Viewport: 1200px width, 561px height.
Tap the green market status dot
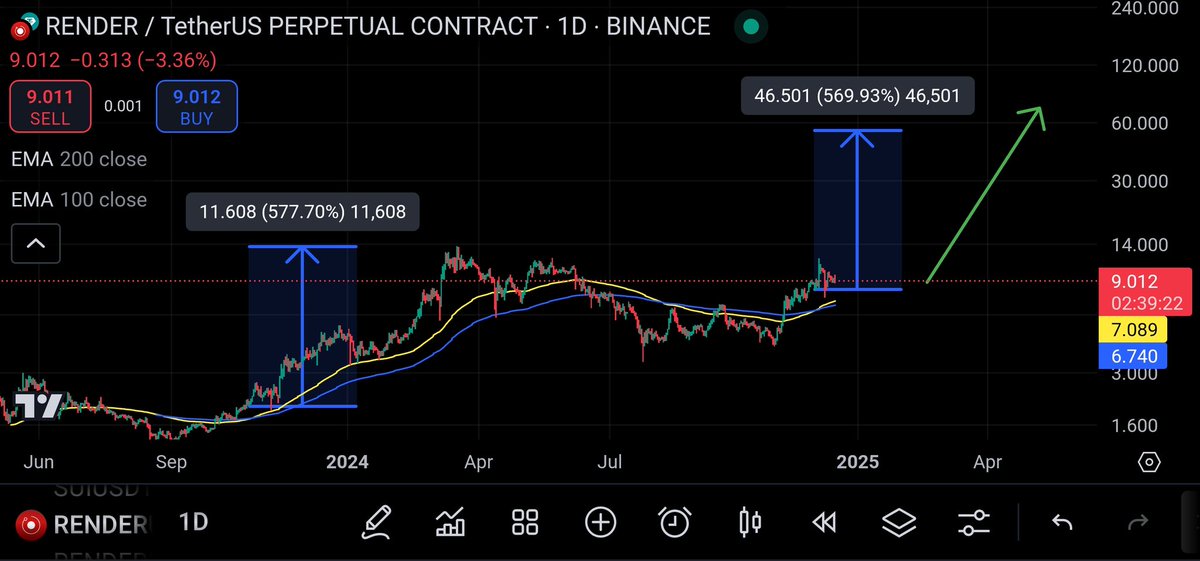click(751, 26)
